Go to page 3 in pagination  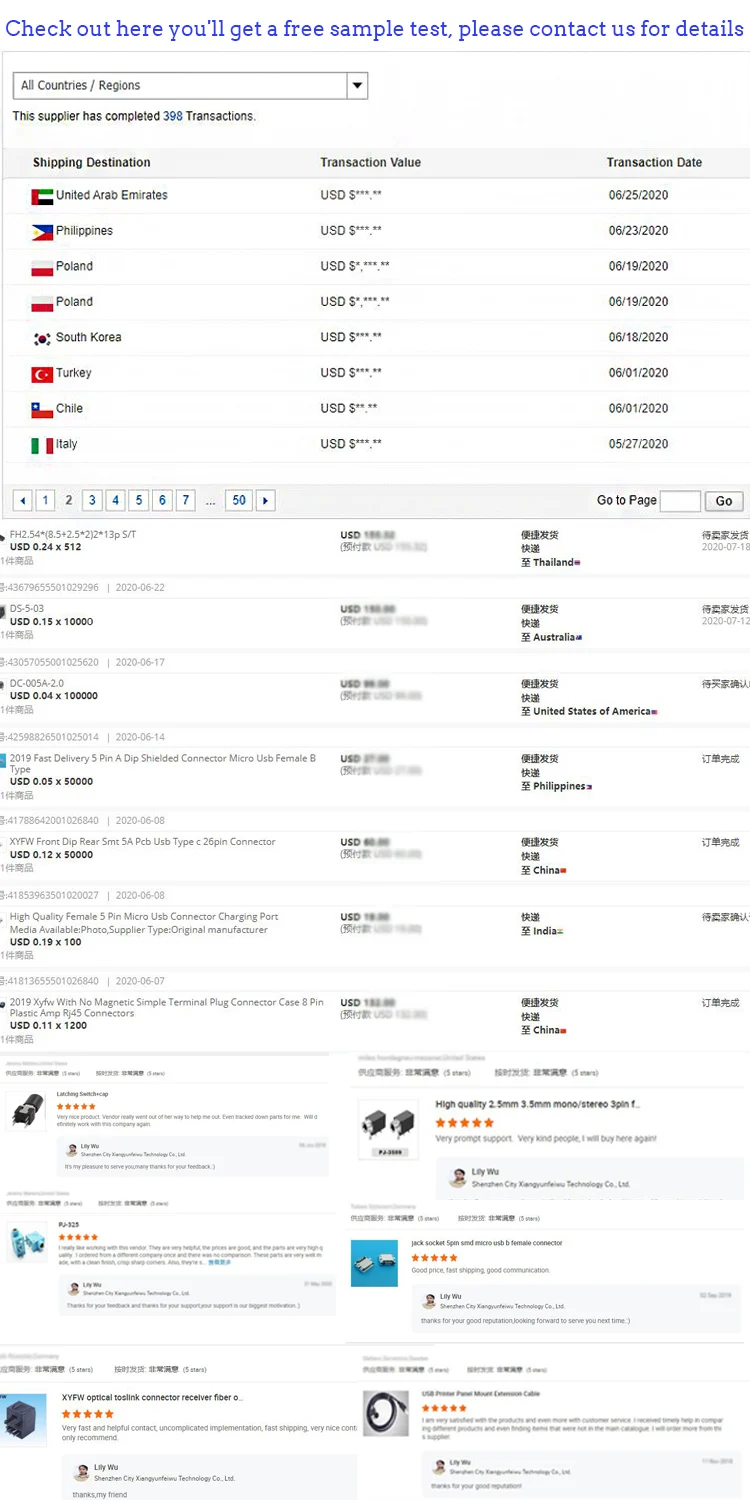coord(92,500)
